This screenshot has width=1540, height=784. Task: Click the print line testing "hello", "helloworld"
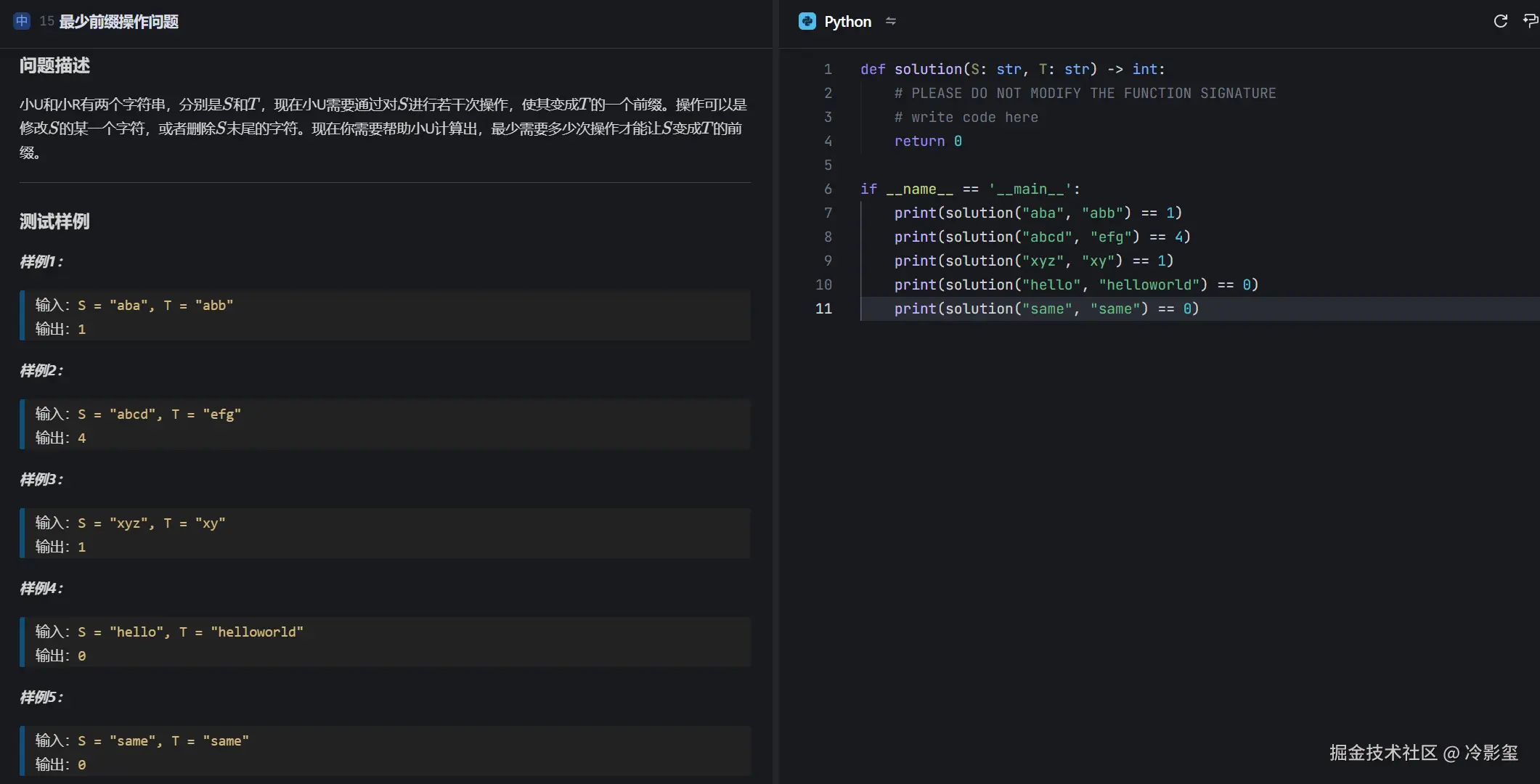tap(1076, 285)
